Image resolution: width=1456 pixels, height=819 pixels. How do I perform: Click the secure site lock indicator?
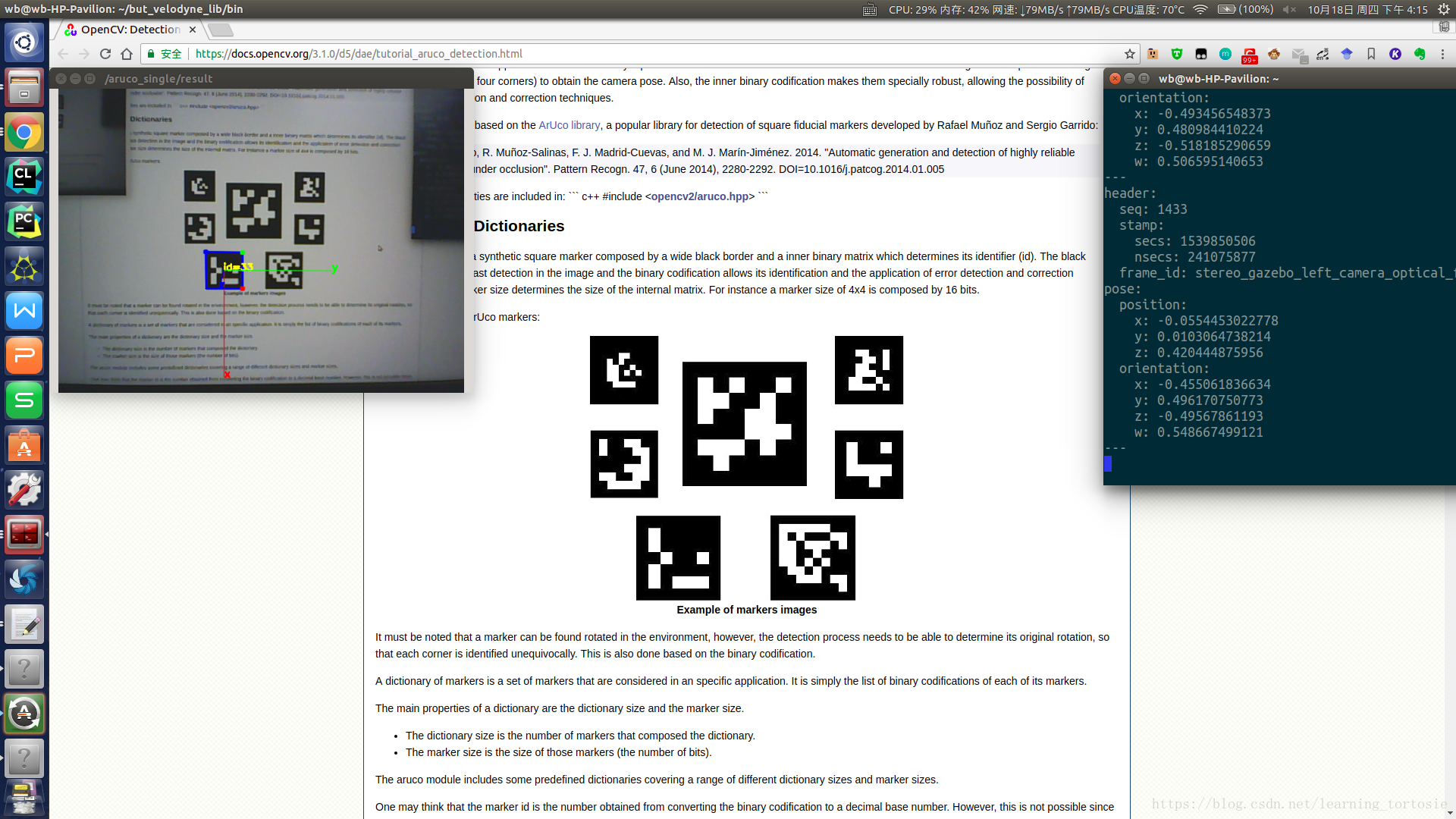(x=165, y=54)
